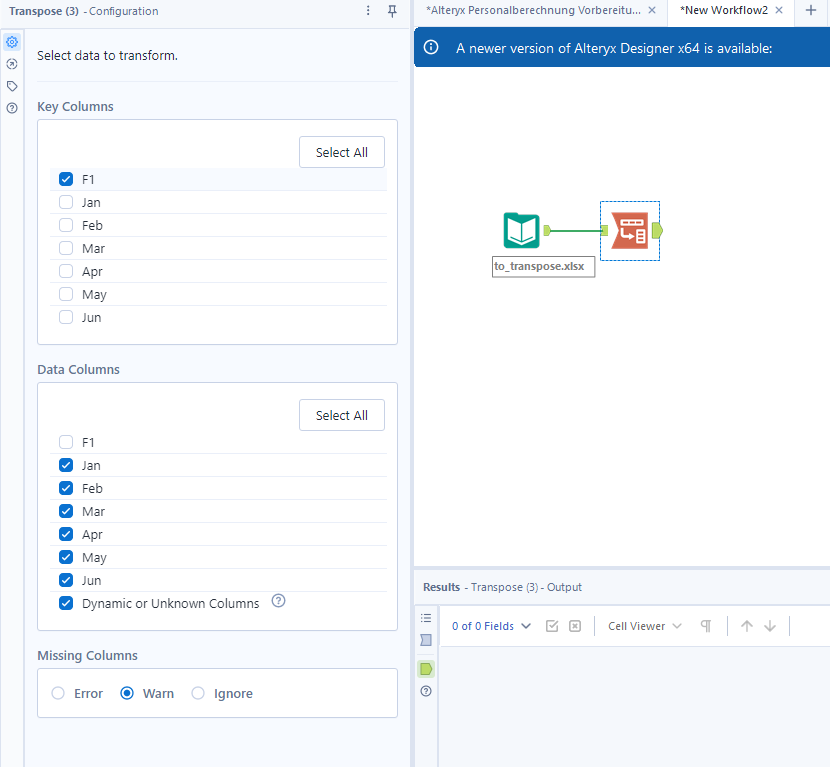Select Warn for Missing Columns
830x767 pixels.
(127, 693)
